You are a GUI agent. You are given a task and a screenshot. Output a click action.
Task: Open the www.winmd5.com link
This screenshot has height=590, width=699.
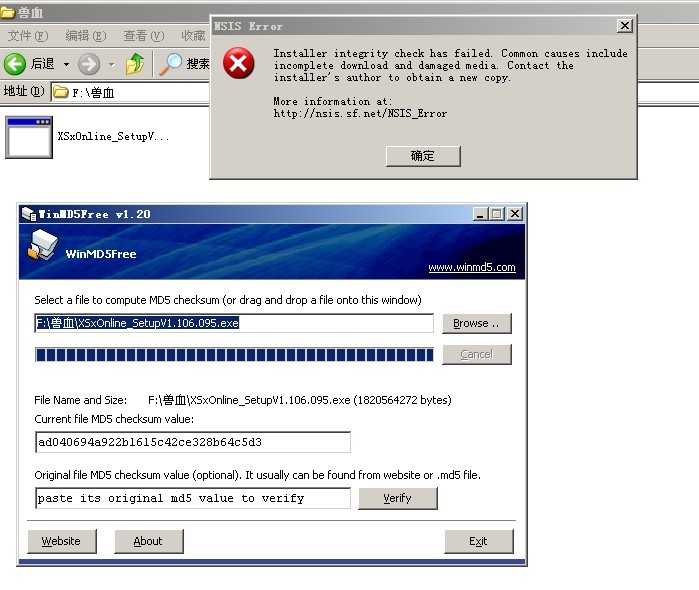[x=471, y=267]
